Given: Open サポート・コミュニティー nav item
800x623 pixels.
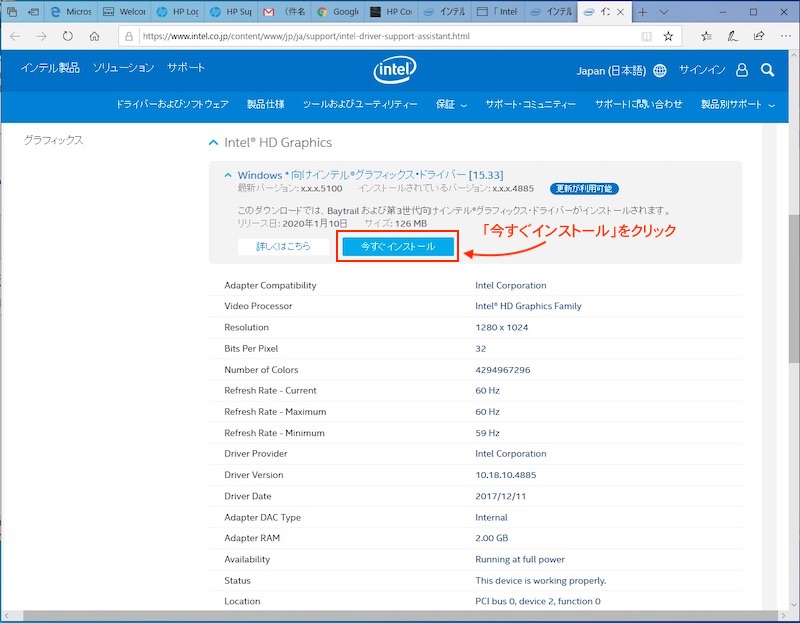Looking at the screenshot, I should (530, 104).
